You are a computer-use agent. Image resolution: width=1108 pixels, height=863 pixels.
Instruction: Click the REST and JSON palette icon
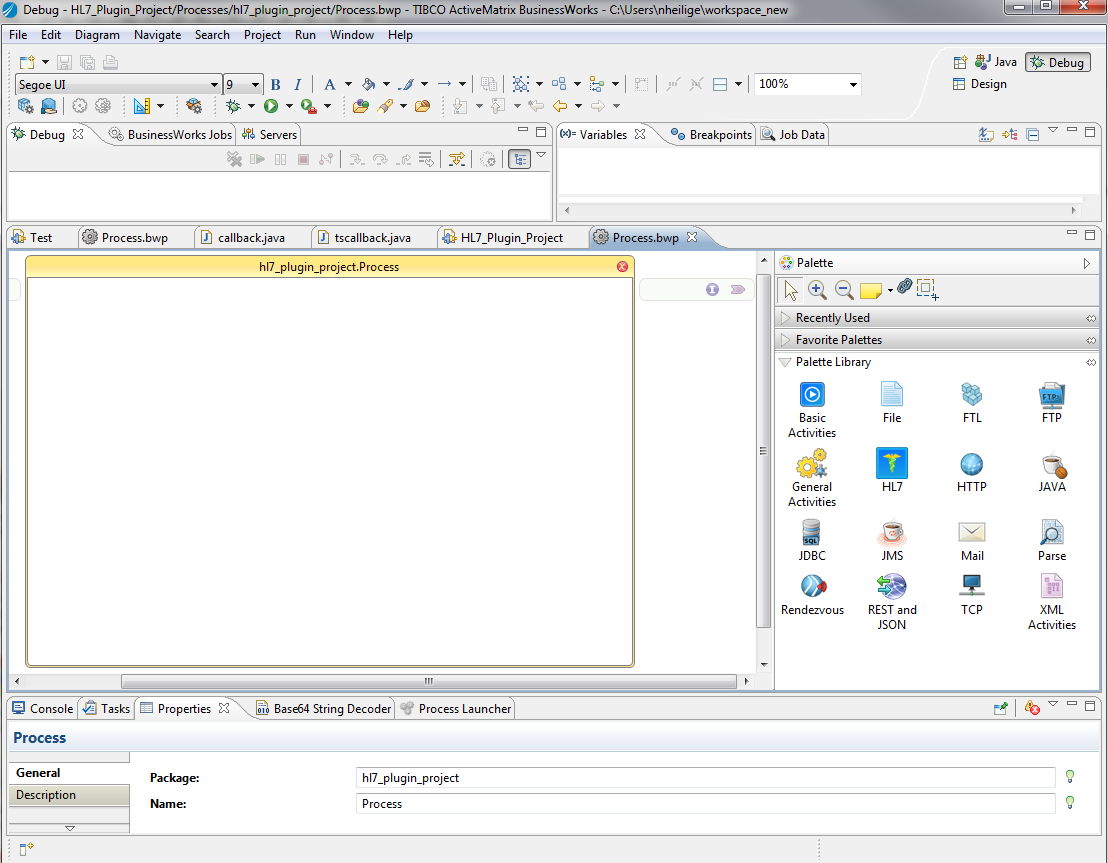click(x=891, y=587)
